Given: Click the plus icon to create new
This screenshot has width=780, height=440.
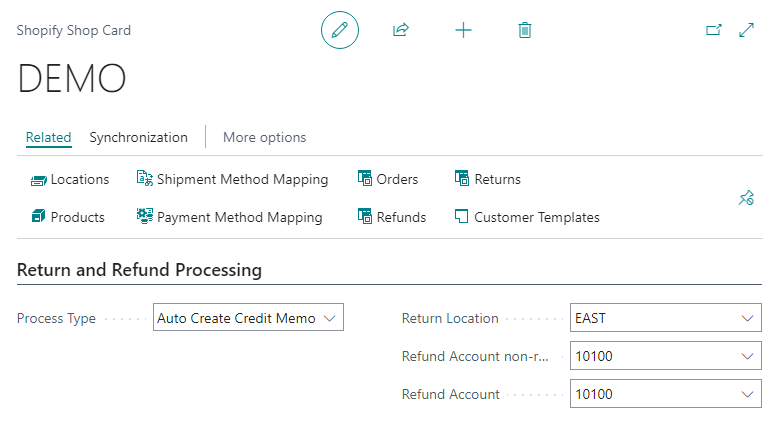Looking at the screenshot, I should tap(463, 30).
